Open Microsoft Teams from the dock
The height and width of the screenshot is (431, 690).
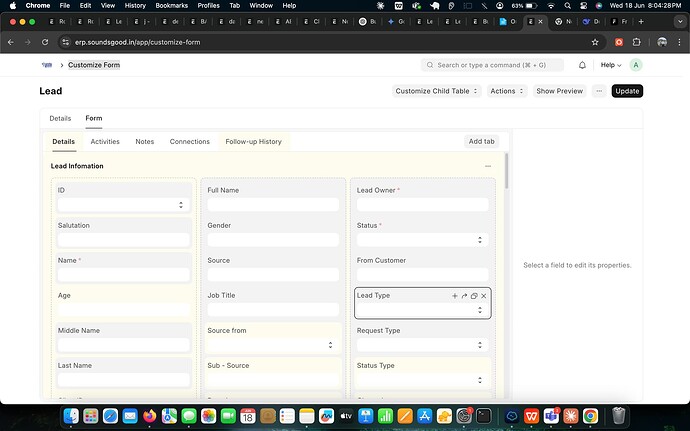(551, 416)
